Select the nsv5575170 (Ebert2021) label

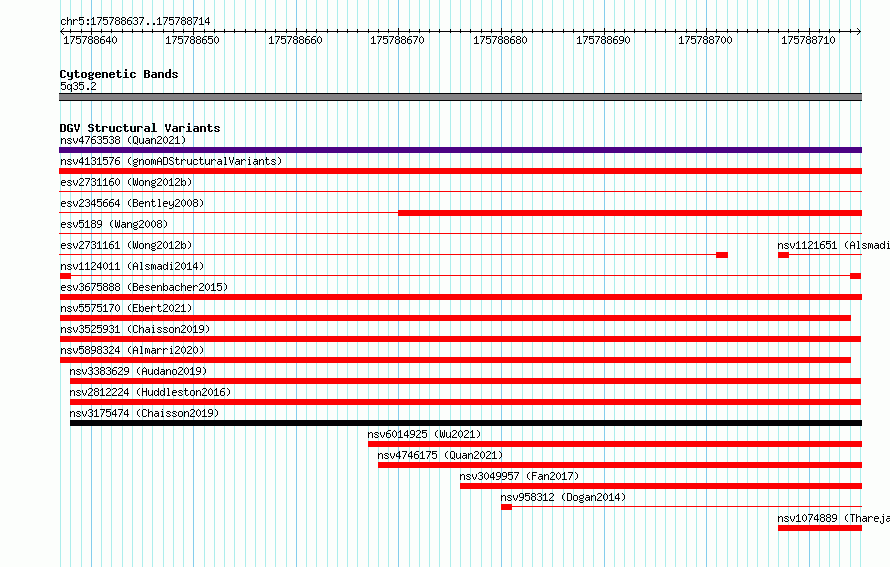click(x=126, y=308)
